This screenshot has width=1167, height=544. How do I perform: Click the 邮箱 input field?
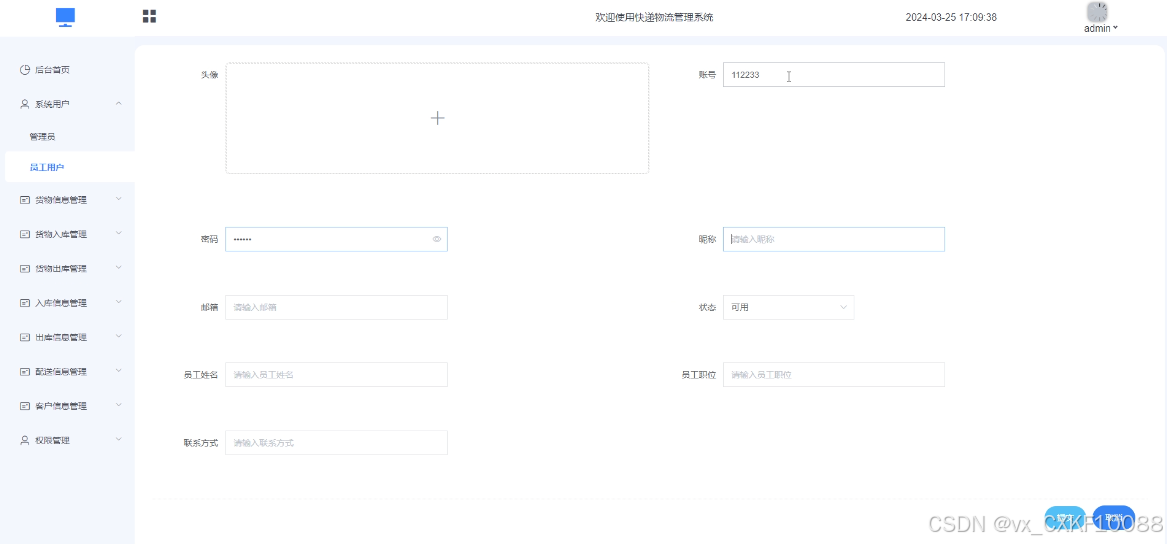tap(336, 307)
